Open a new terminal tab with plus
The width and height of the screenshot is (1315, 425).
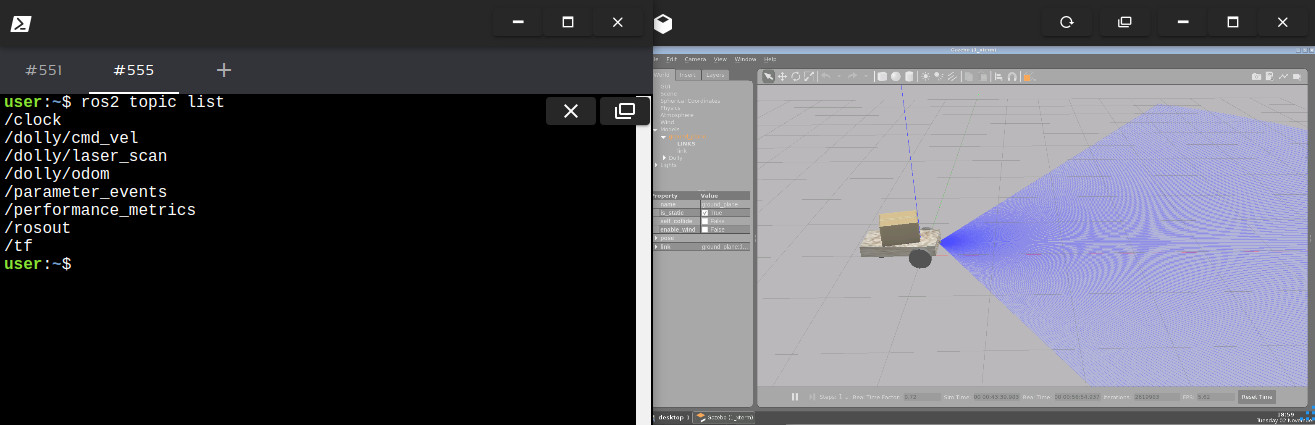point(224,70)
